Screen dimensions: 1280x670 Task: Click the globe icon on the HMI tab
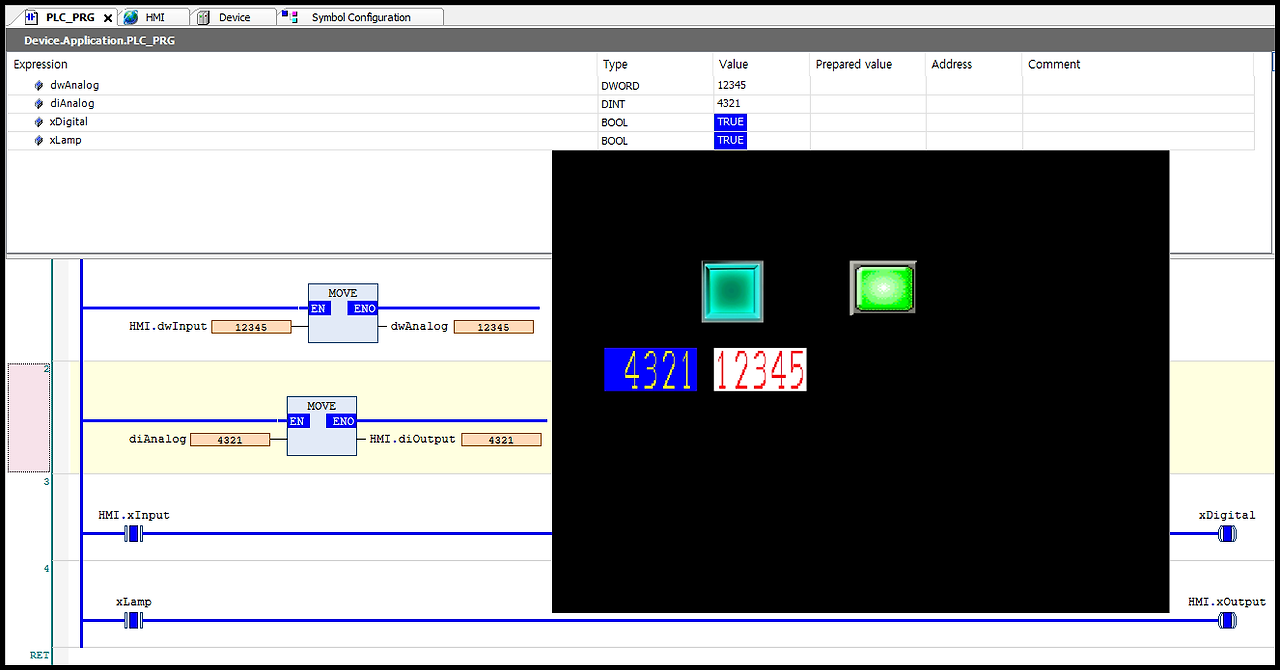tap(128, 16)
